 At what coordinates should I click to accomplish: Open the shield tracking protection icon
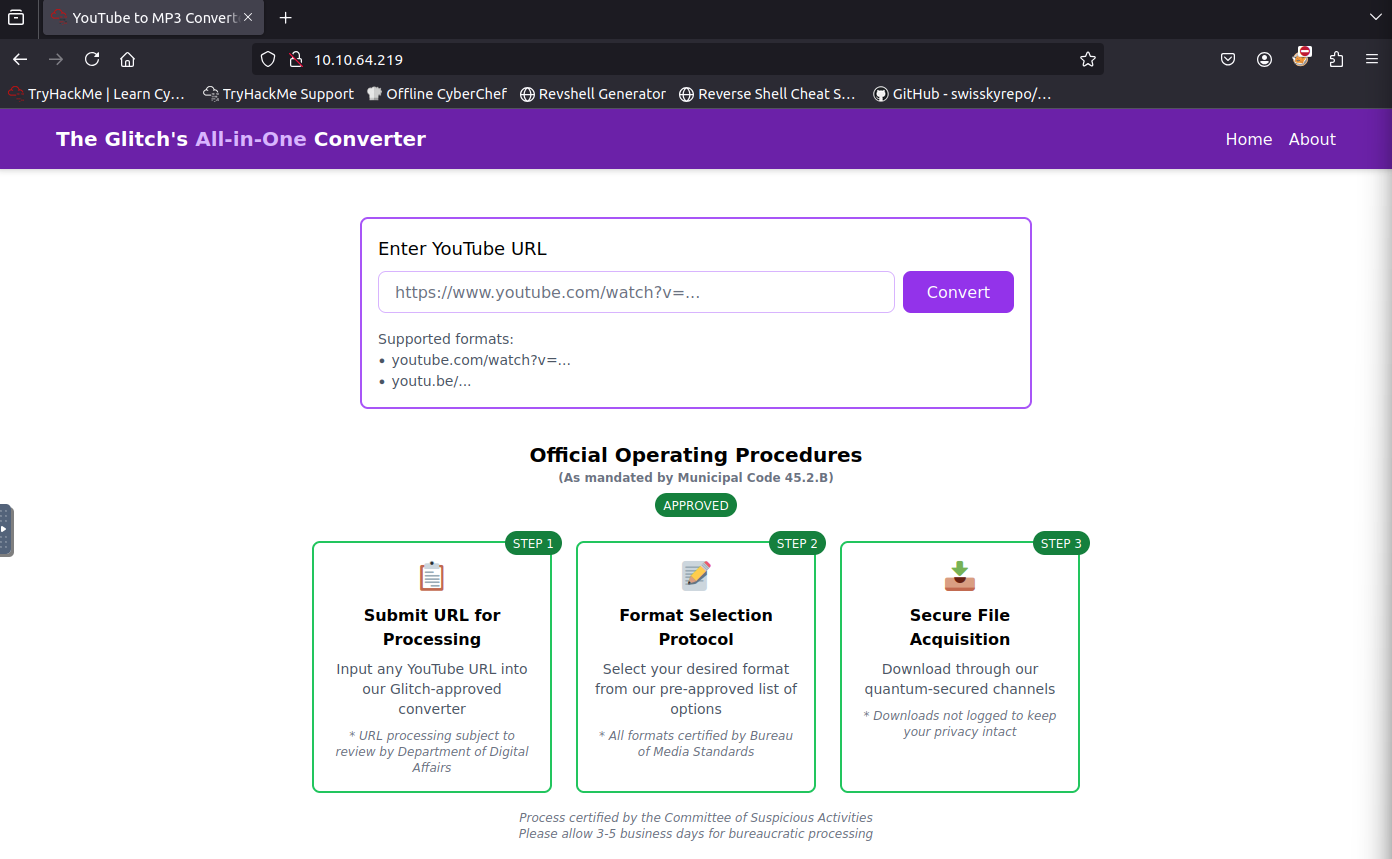tap(268, 59)
